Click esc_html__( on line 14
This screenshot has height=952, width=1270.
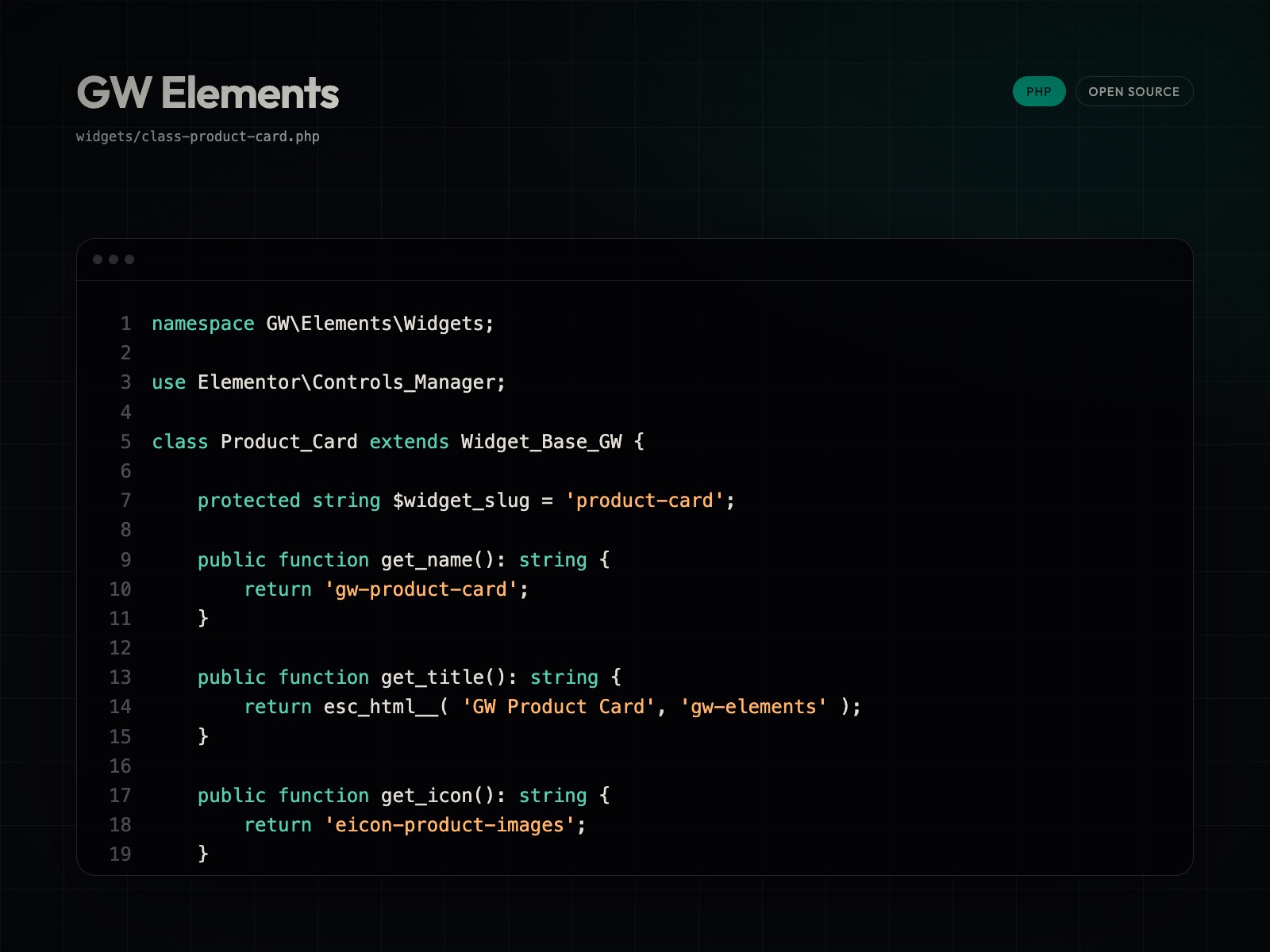coord(387,707)
